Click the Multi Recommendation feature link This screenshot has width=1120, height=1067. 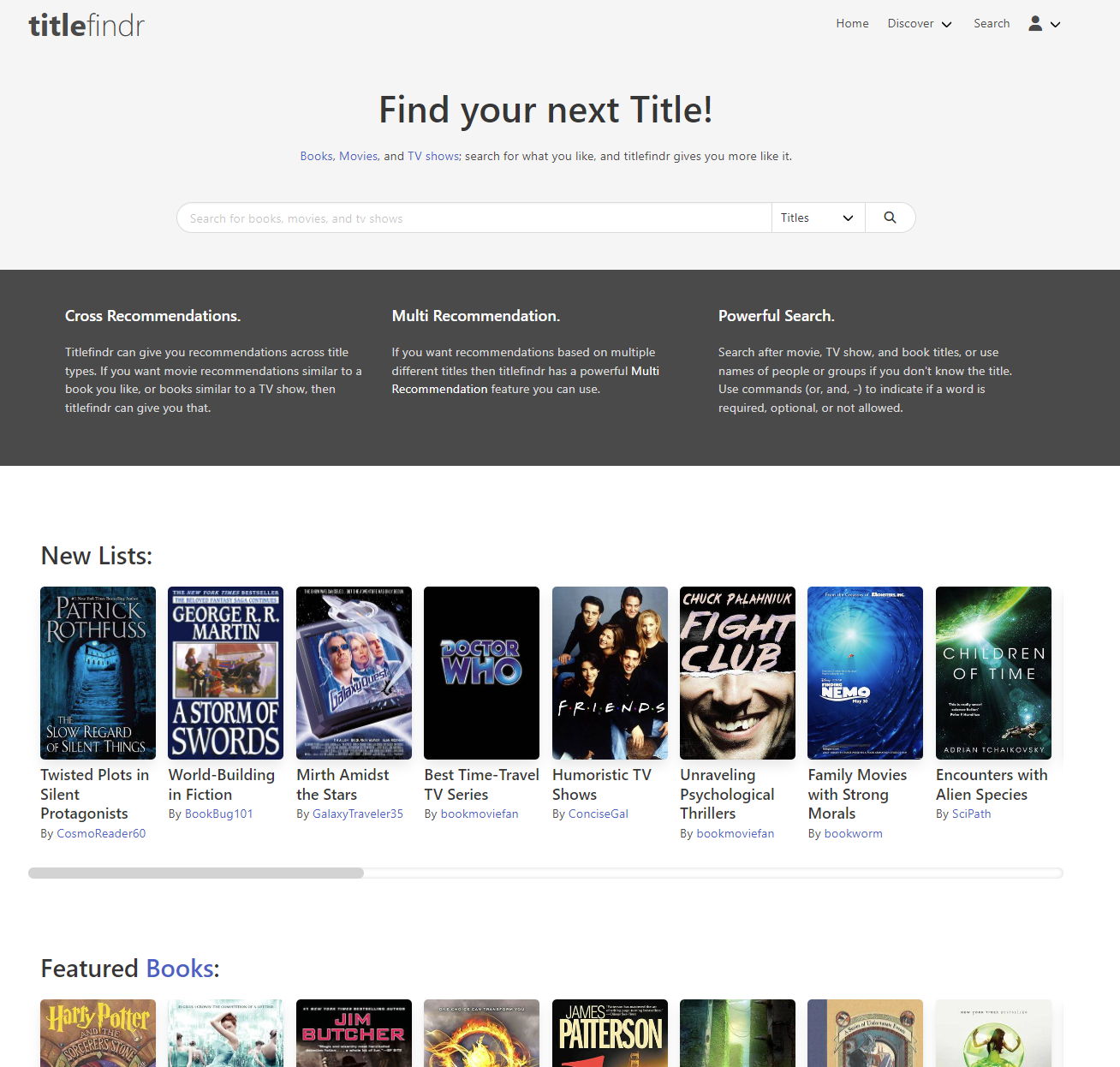tap(525, 379)
